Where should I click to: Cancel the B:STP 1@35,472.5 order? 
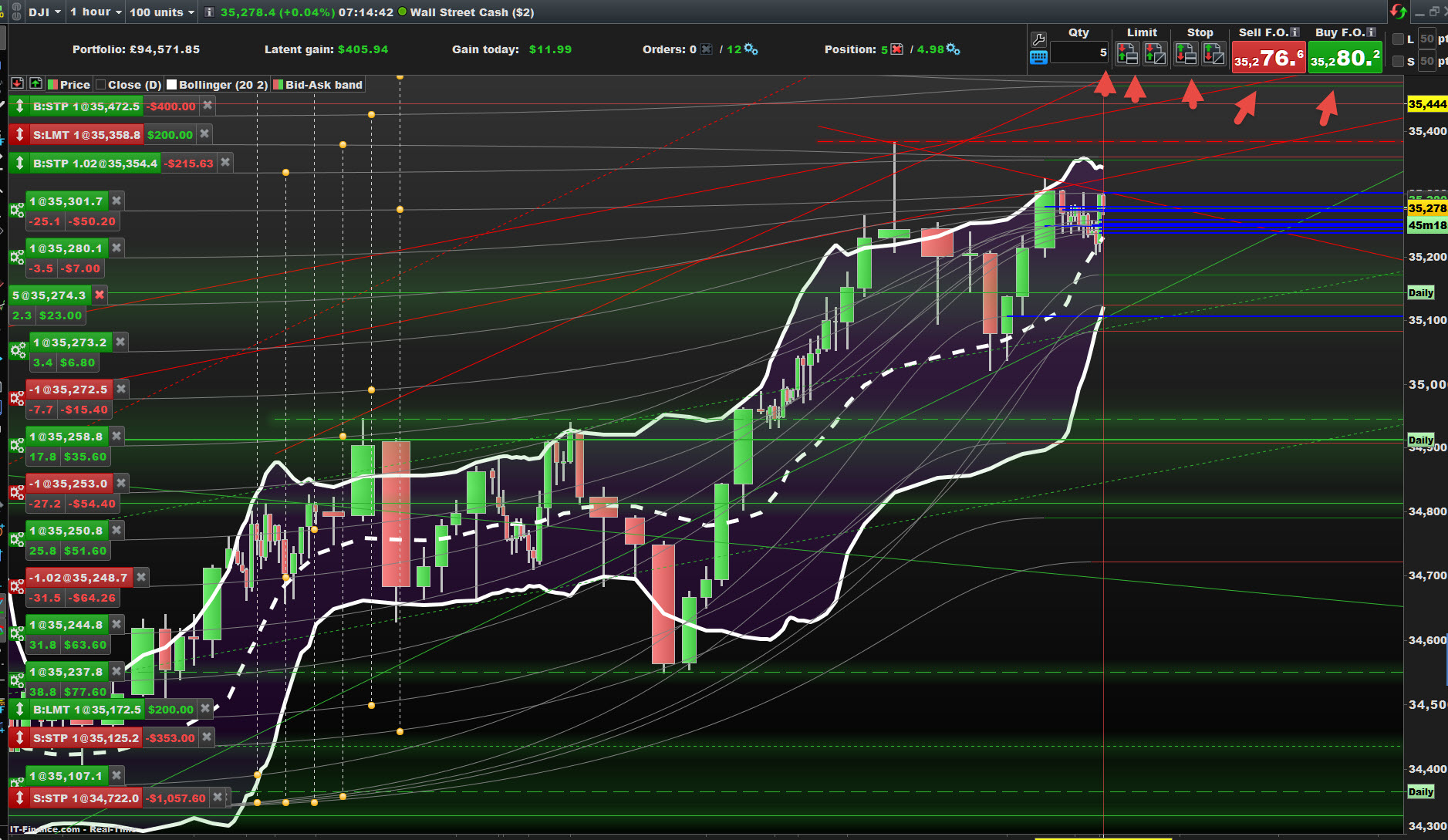point(207,106)
